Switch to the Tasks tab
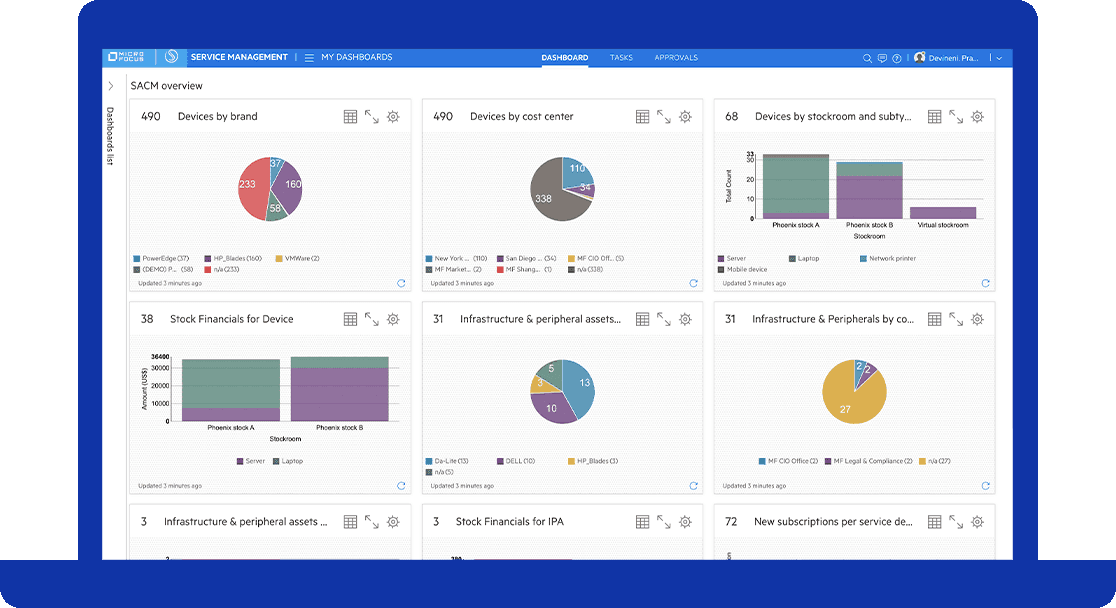1116x608 pixels. click(621, 58)
